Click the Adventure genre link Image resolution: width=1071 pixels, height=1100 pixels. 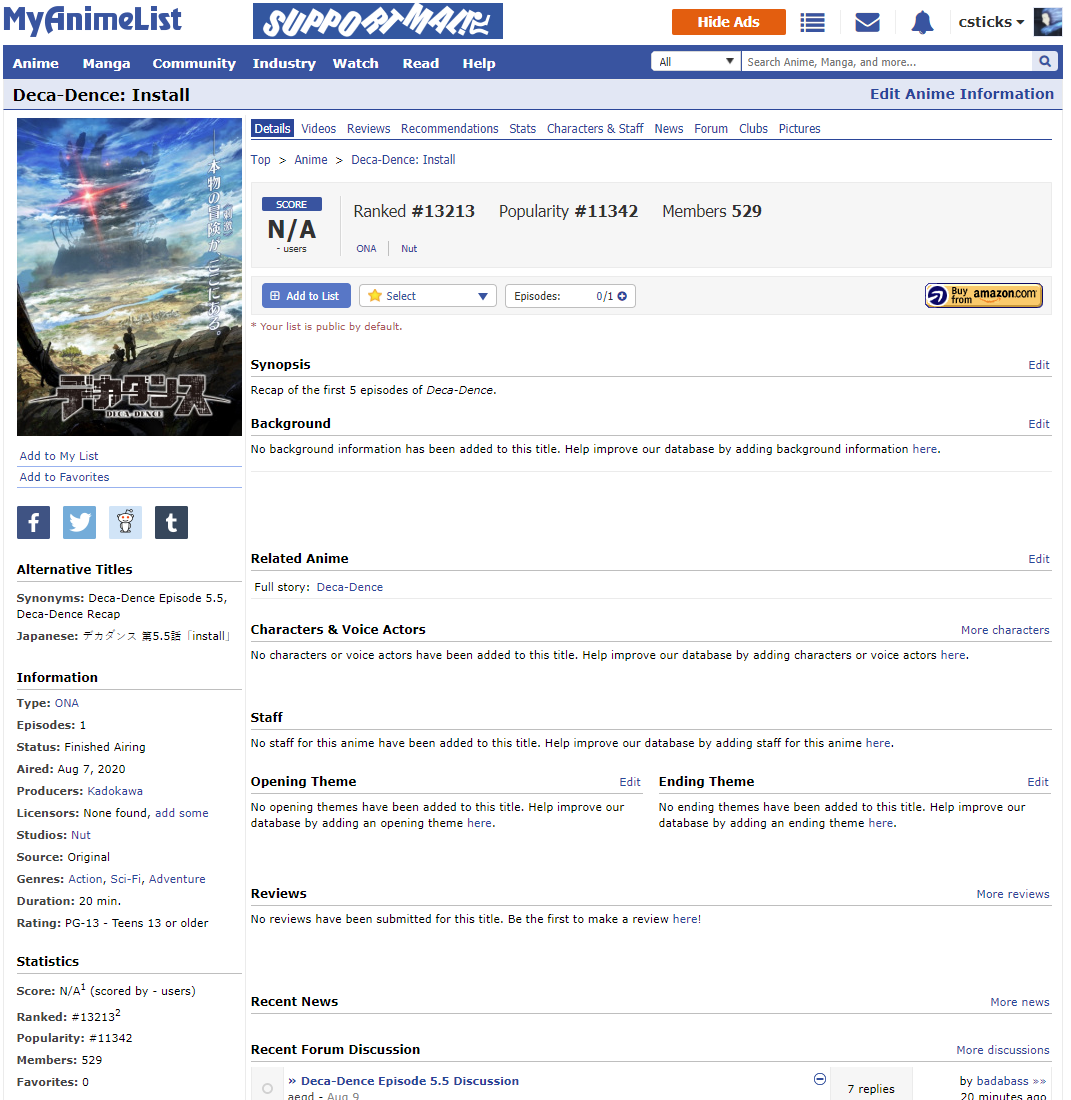pyautogui.click(x=177, y=879)
